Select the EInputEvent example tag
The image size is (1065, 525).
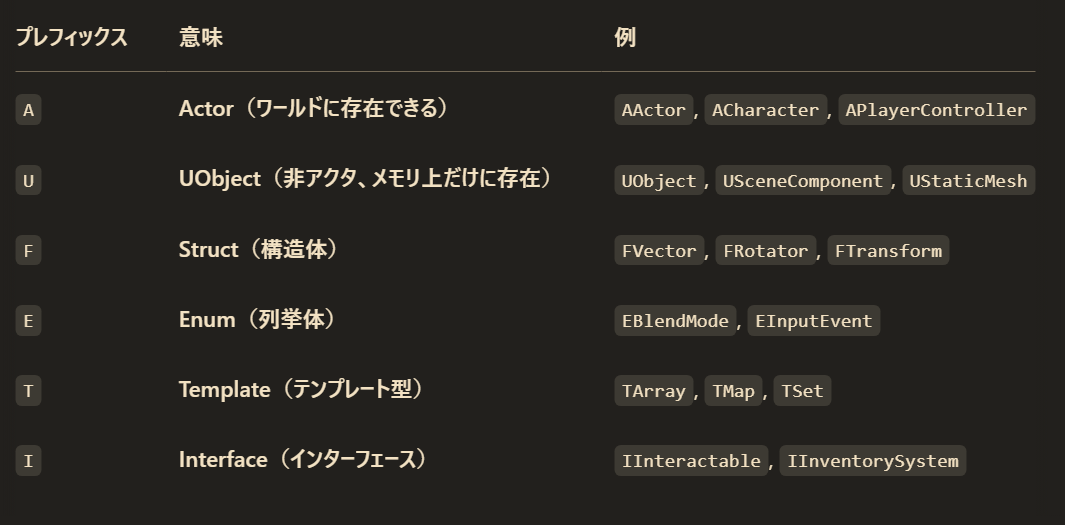click(x=814, y=321)
